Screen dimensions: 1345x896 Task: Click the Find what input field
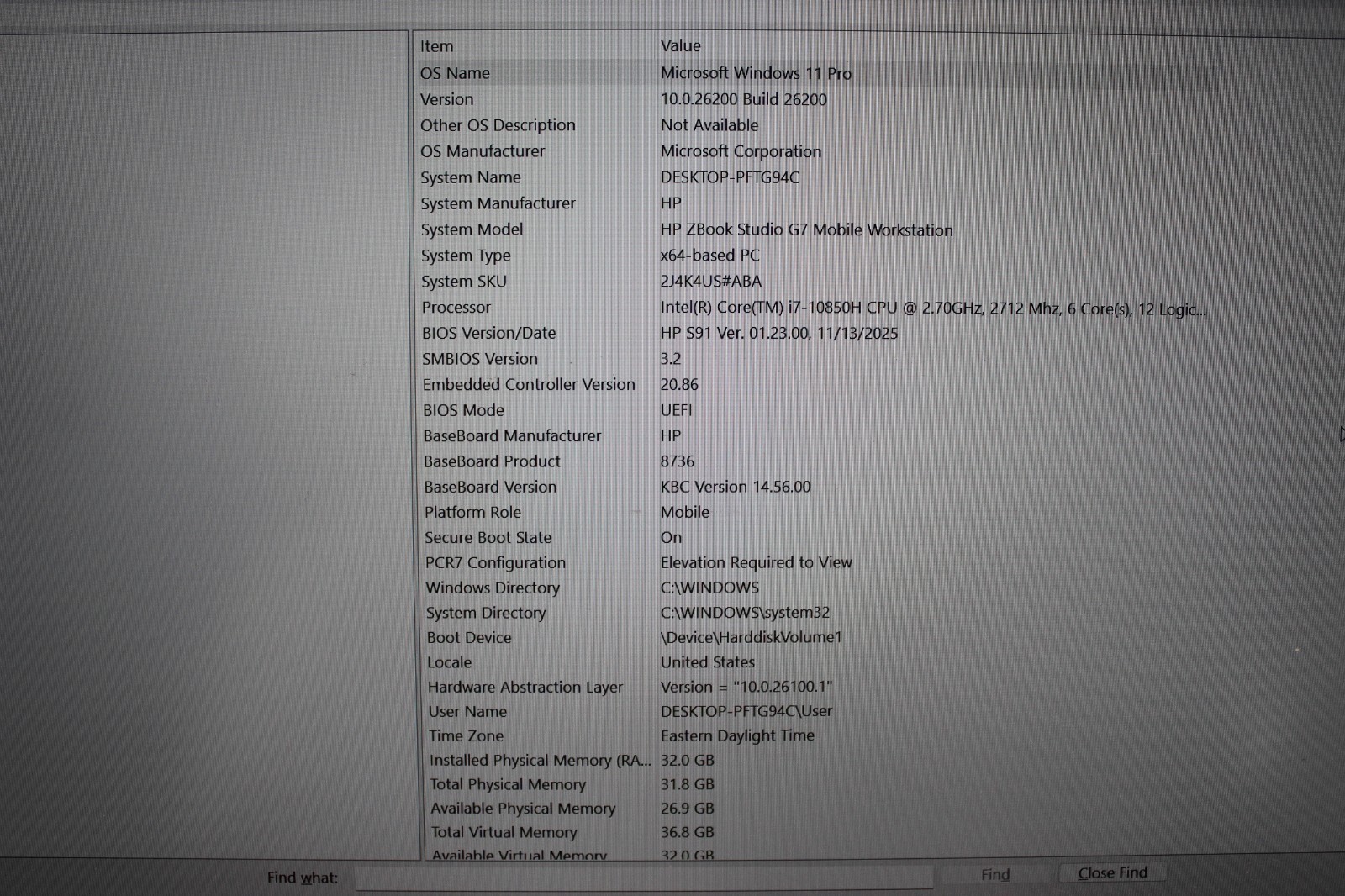(x=644, y=878)
